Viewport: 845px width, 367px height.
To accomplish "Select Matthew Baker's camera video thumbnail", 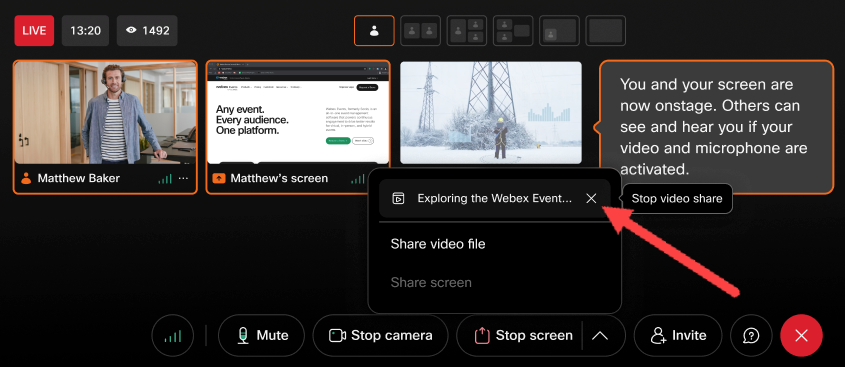I will [x=105, y=112].
